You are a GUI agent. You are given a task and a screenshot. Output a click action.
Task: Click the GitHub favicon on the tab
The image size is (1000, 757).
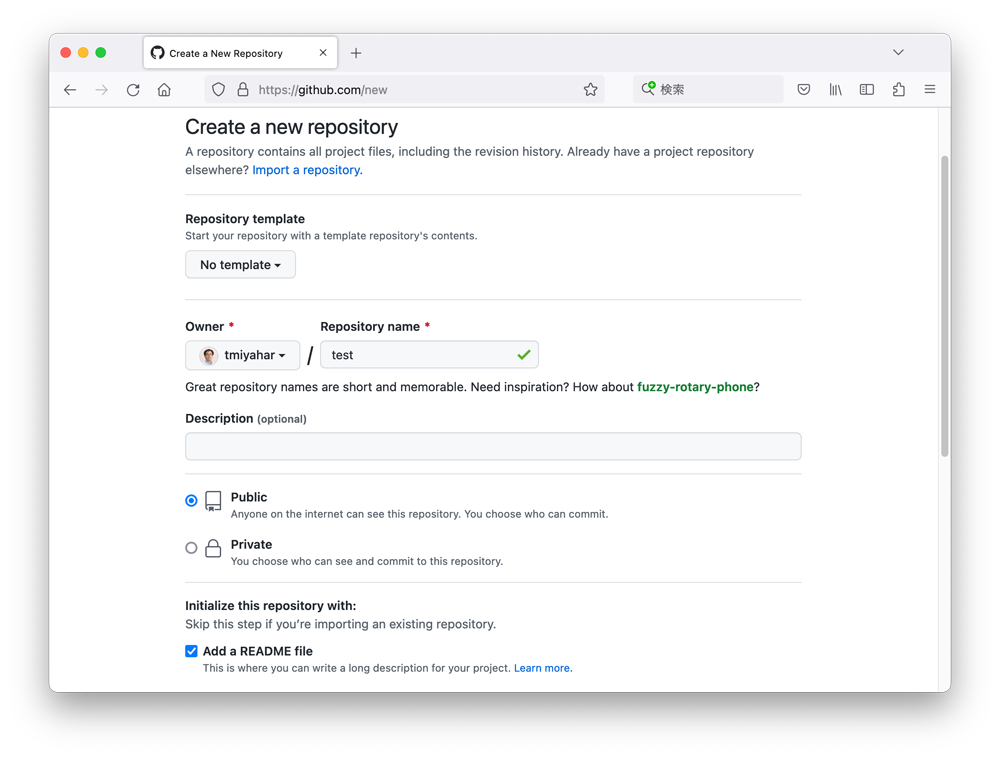pos(158,53)
